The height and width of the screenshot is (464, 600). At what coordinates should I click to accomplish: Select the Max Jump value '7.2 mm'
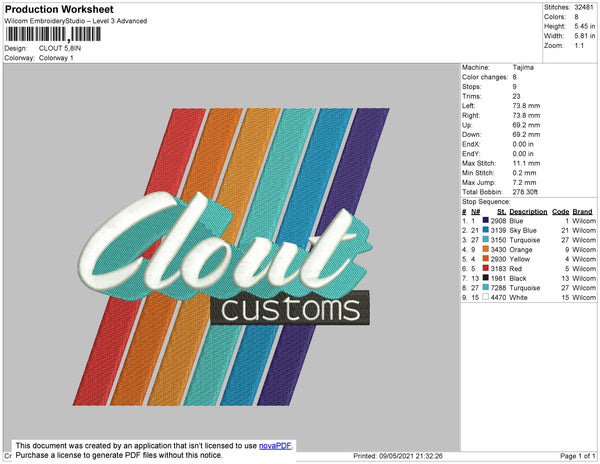[525, 182]
